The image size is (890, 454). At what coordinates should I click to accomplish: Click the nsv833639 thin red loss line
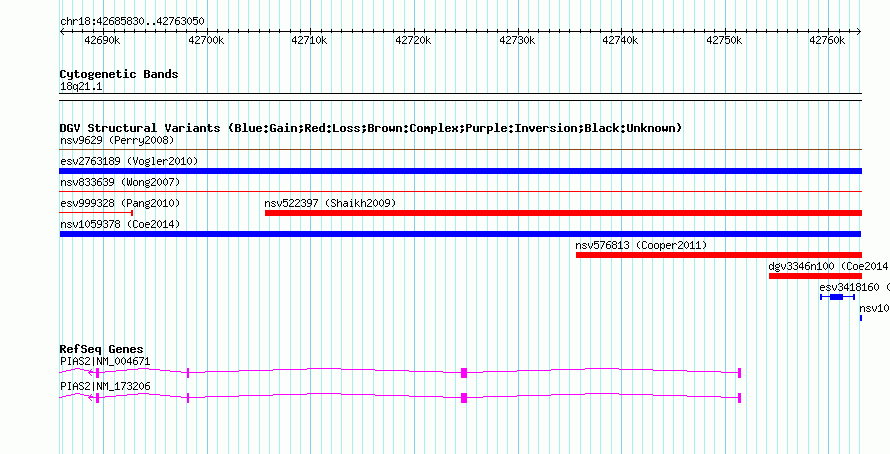[x=460, y=192]
